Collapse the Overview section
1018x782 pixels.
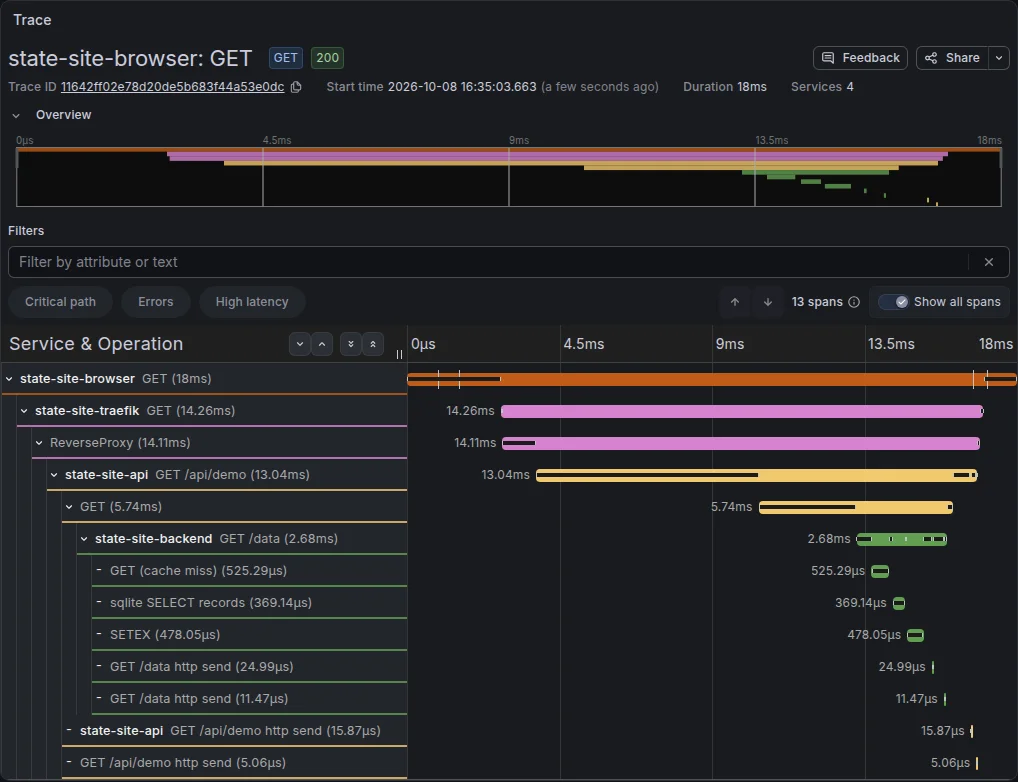(16, 115)
